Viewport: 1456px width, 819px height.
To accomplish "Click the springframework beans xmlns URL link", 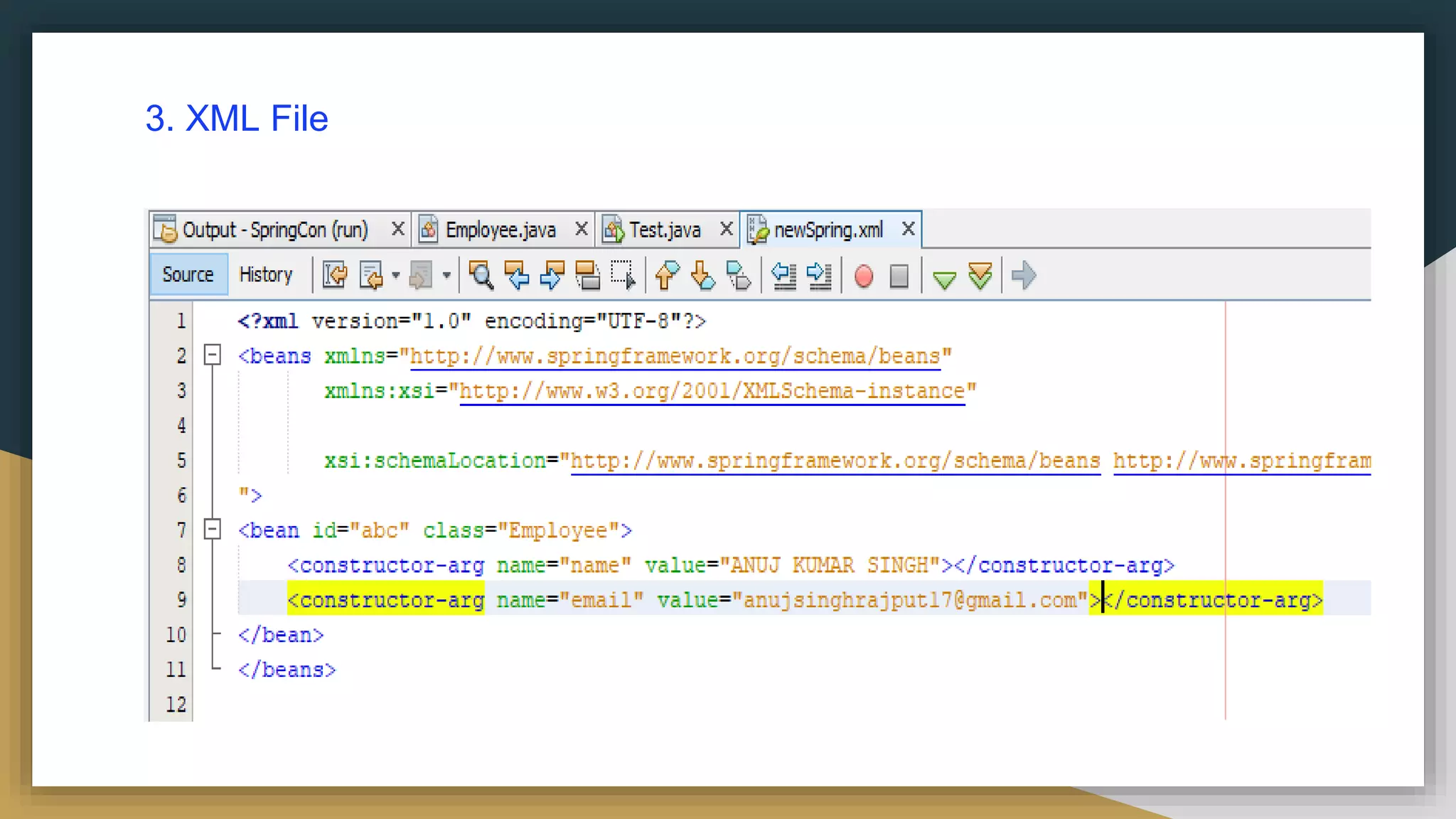I will 675,356.
